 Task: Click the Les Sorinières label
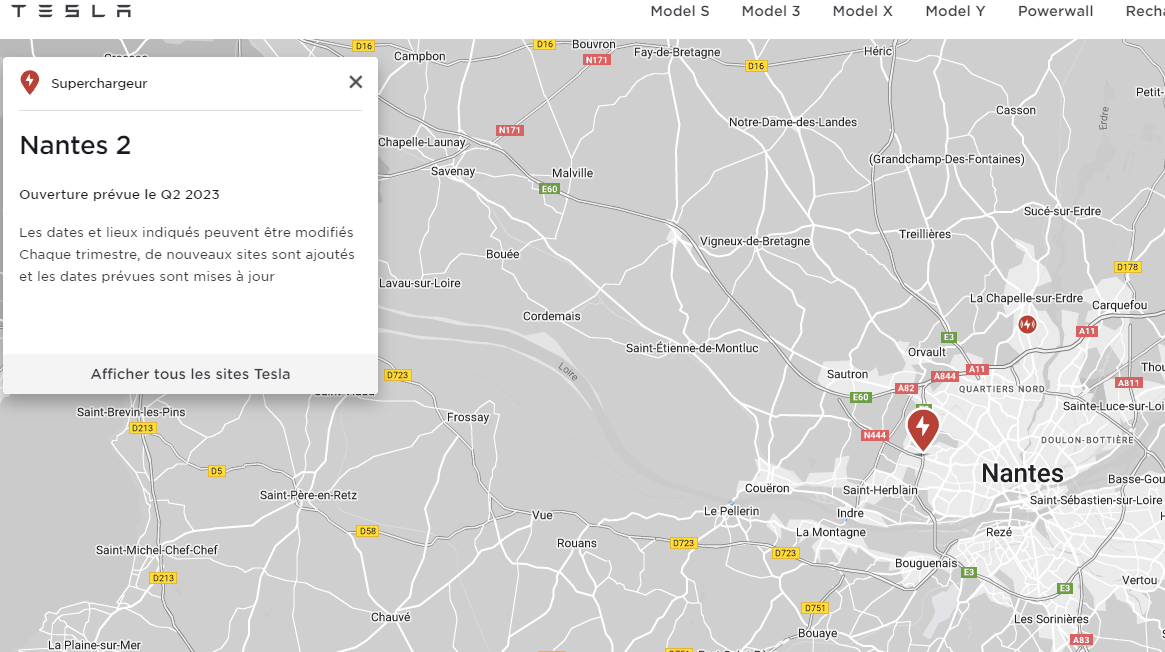pyautogui.click(x=1051, y=619)
